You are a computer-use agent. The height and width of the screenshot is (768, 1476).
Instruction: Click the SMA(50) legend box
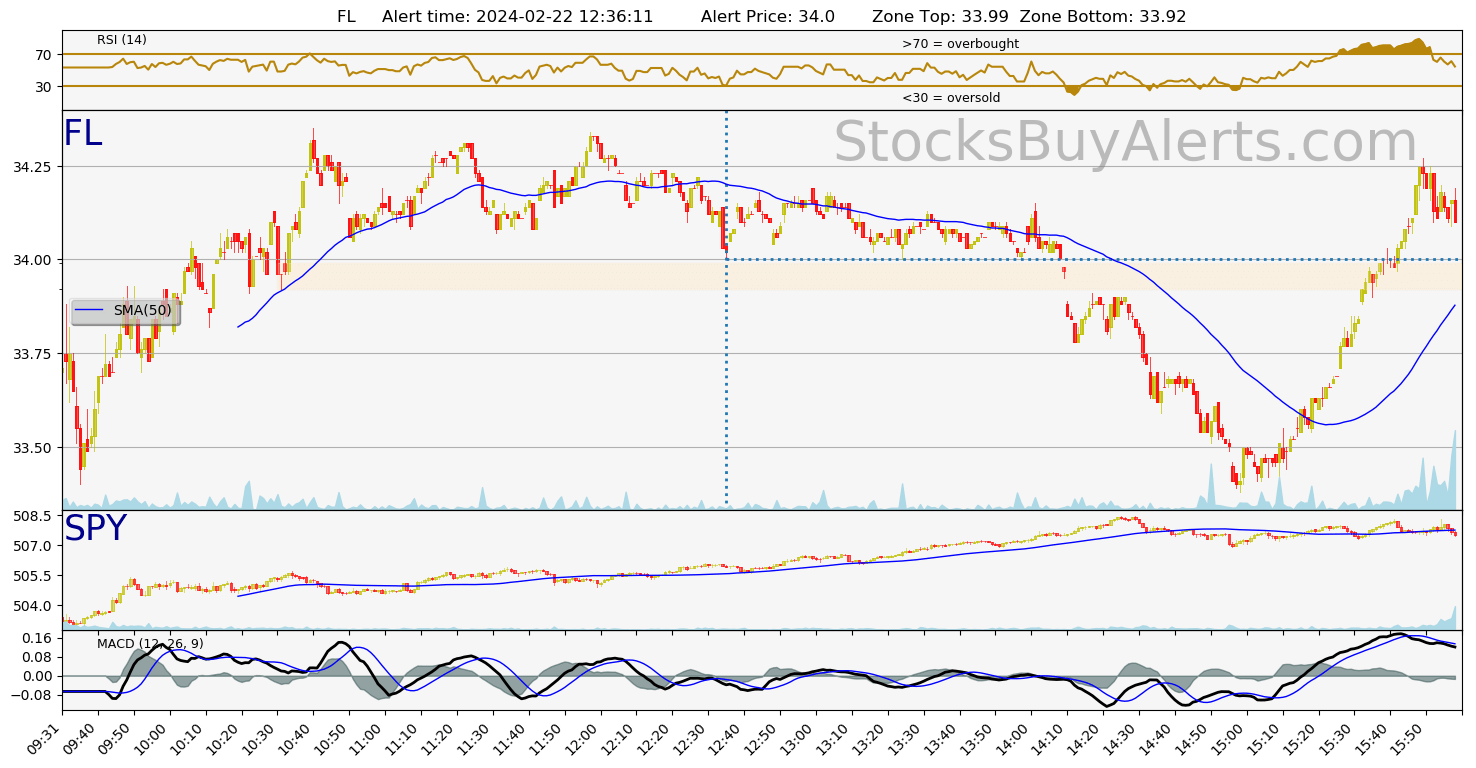pos(126,311)
